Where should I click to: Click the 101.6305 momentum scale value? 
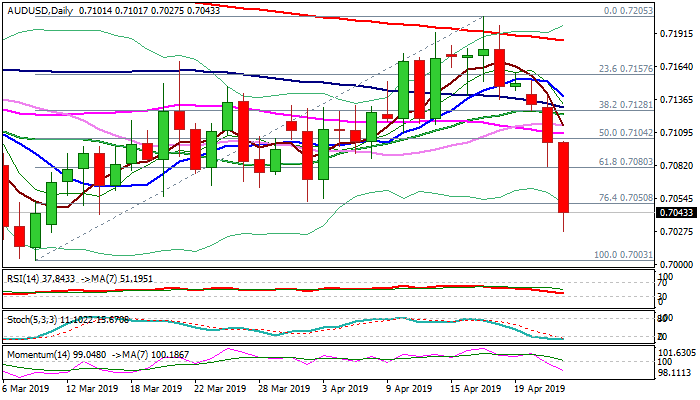[x=677, y=353]
